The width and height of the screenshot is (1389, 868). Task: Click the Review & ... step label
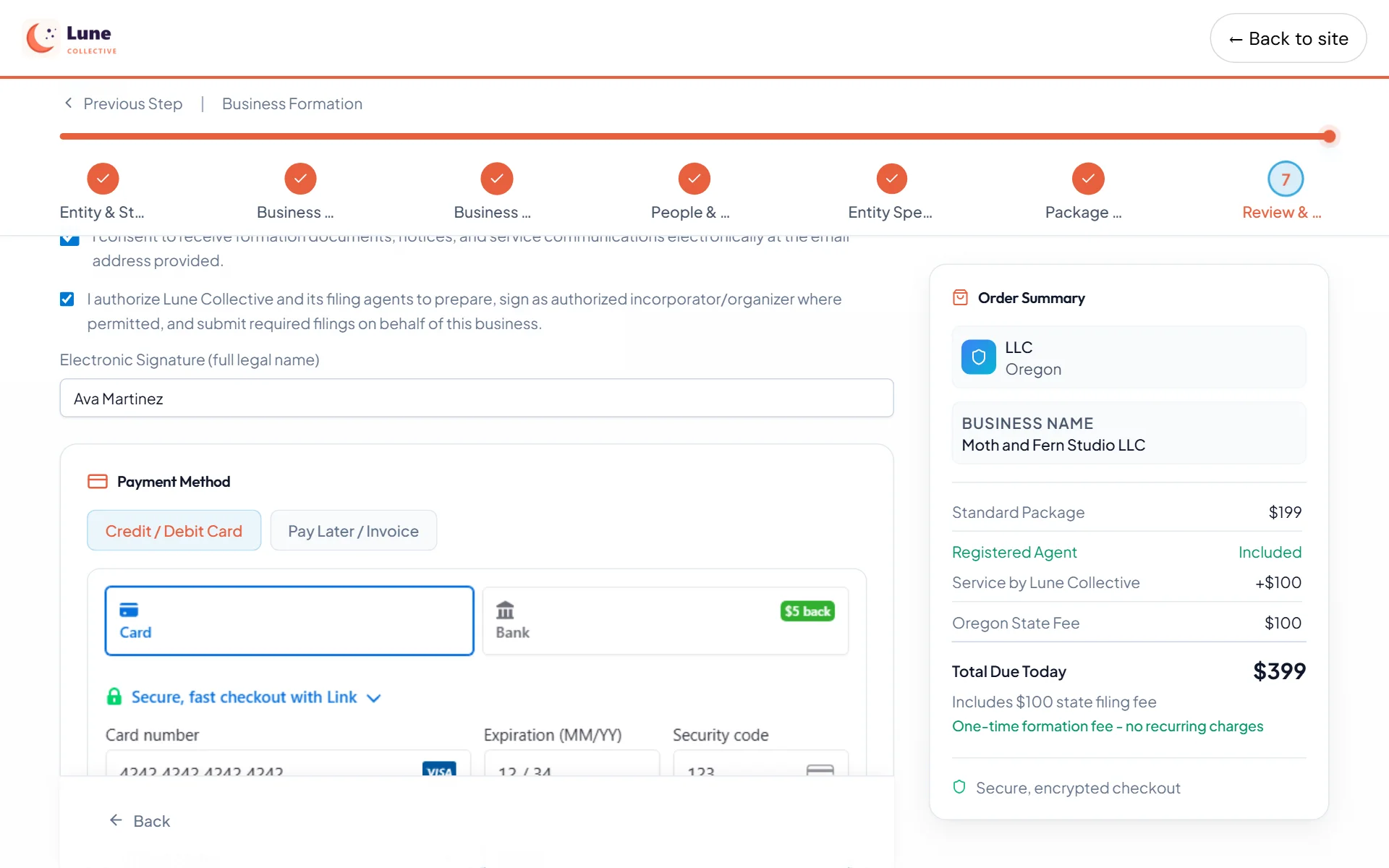pyautogui.click(x=1281, y=213)
